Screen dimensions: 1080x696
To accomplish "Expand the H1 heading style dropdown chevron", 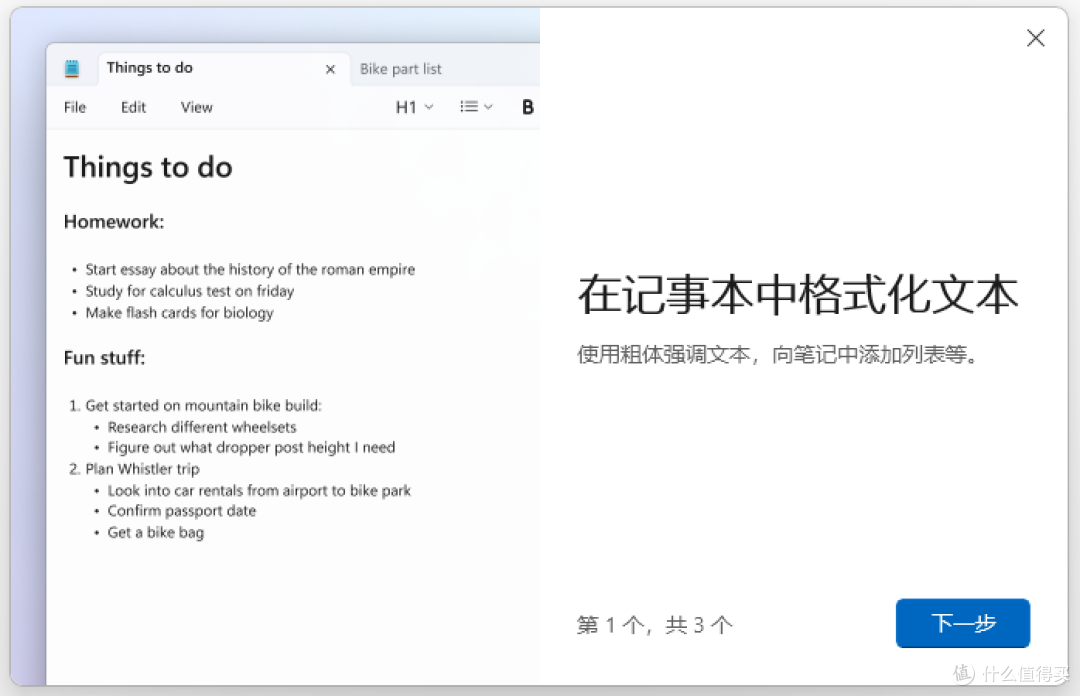I will pyautogui.click(x=428, y=106).
